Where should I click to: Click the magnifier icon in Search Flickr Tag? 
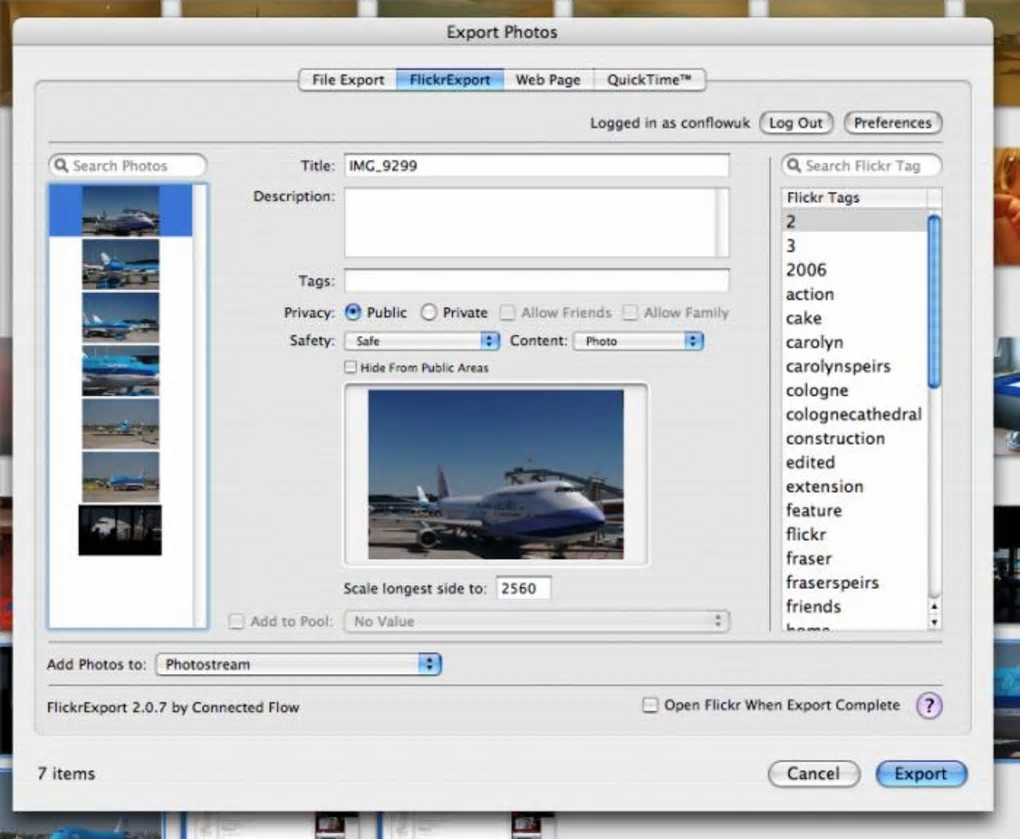coord(794,166)
